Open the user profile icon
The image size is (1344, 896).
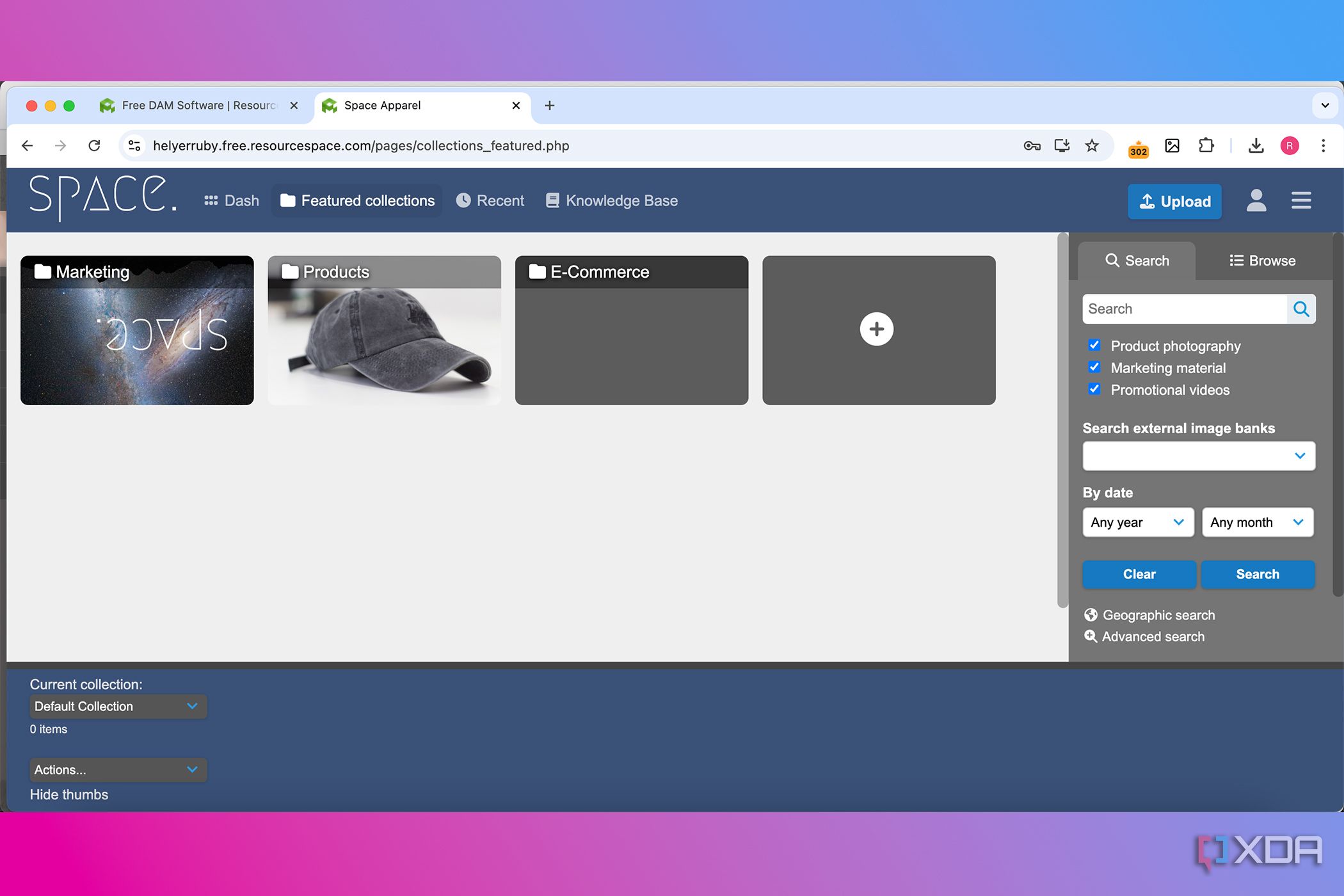click(x=1256, y=201)
